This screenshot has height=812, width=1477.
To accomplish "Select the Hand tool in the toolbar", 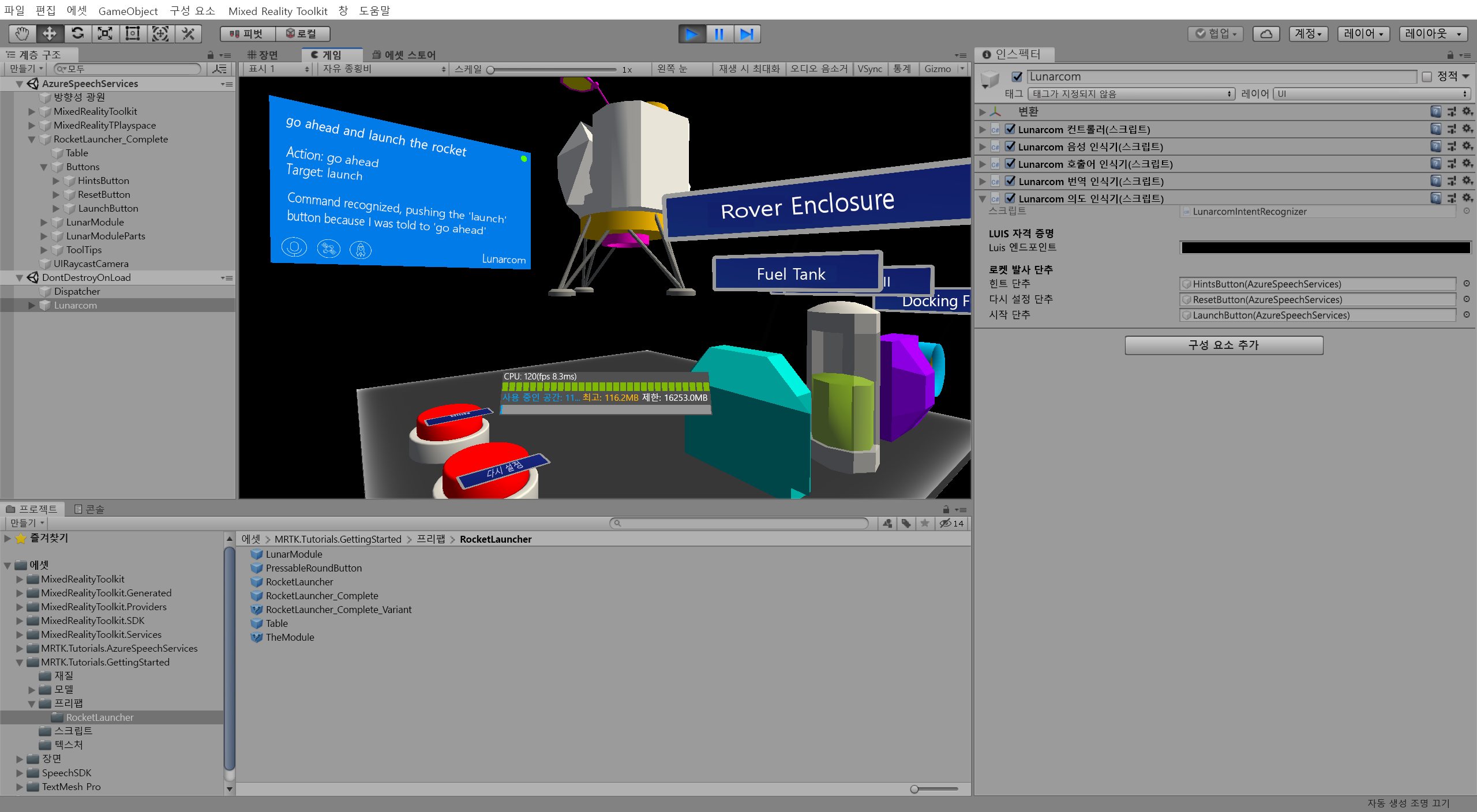I will point(22,33).
